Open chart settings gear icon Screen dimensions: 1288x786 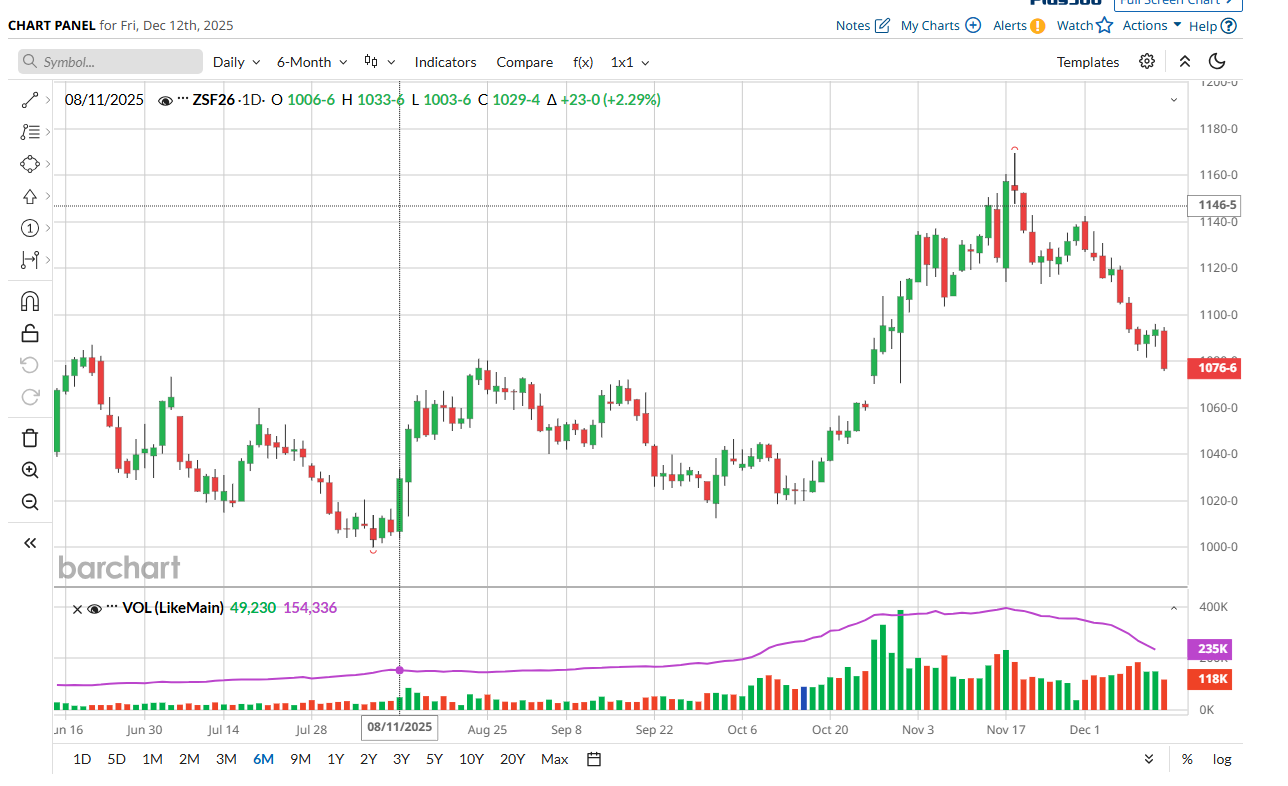tap(1147, 62)
